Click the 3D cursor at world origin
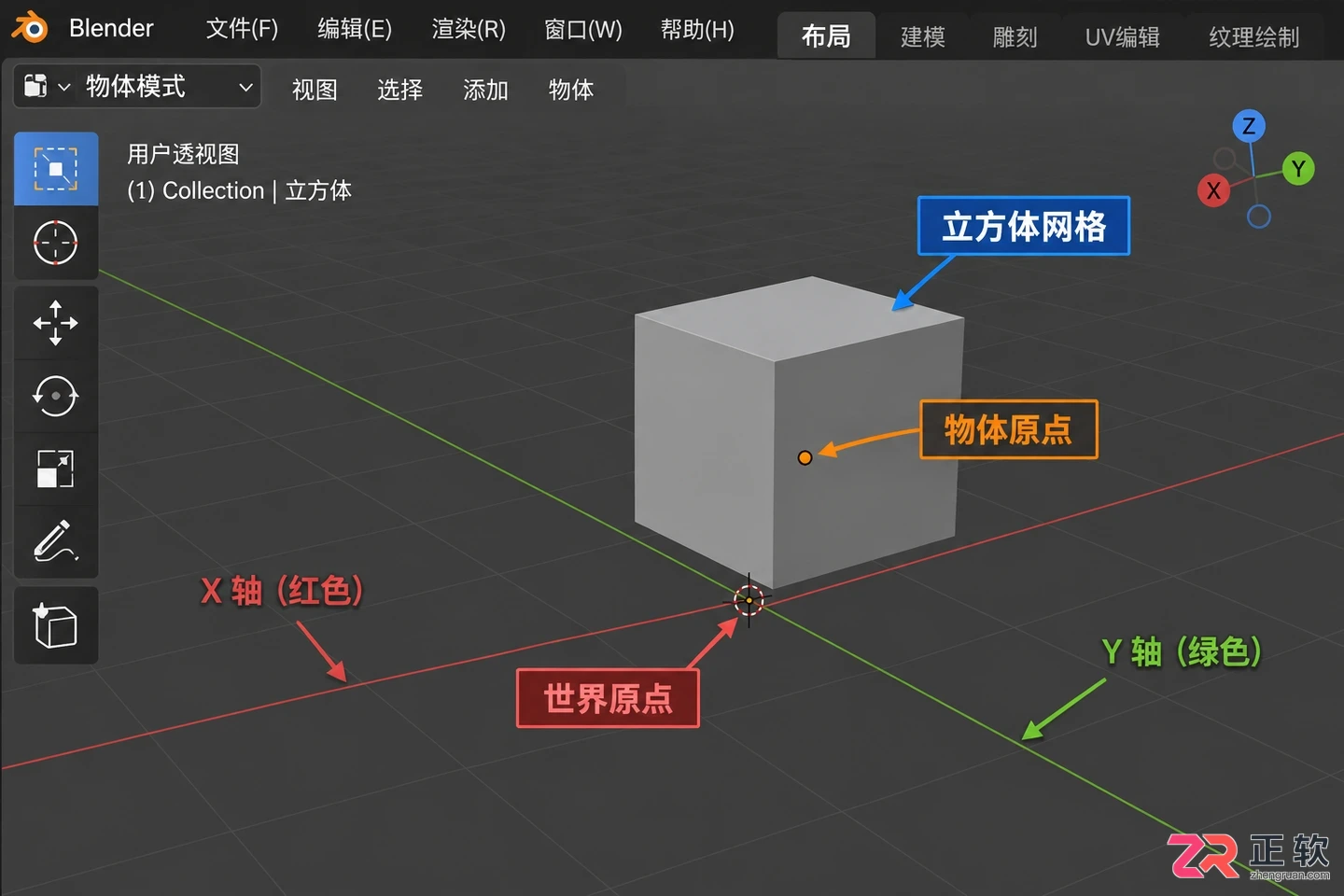The height and width of the screenshot is (896, 1344). click(x=749, y=600)
